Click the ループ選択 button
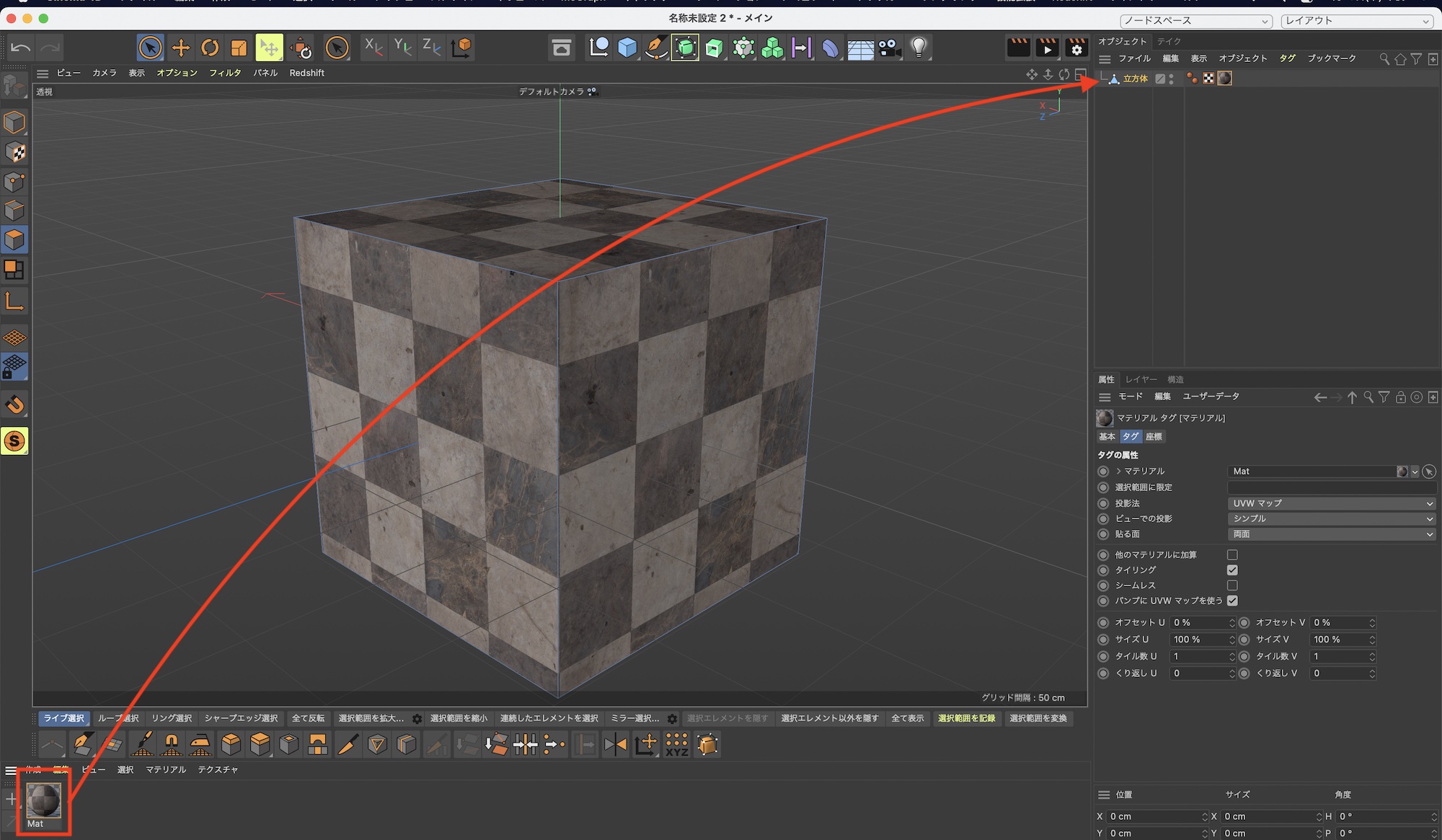Screen dimensions: 1442x840 [x=118, y=718]
